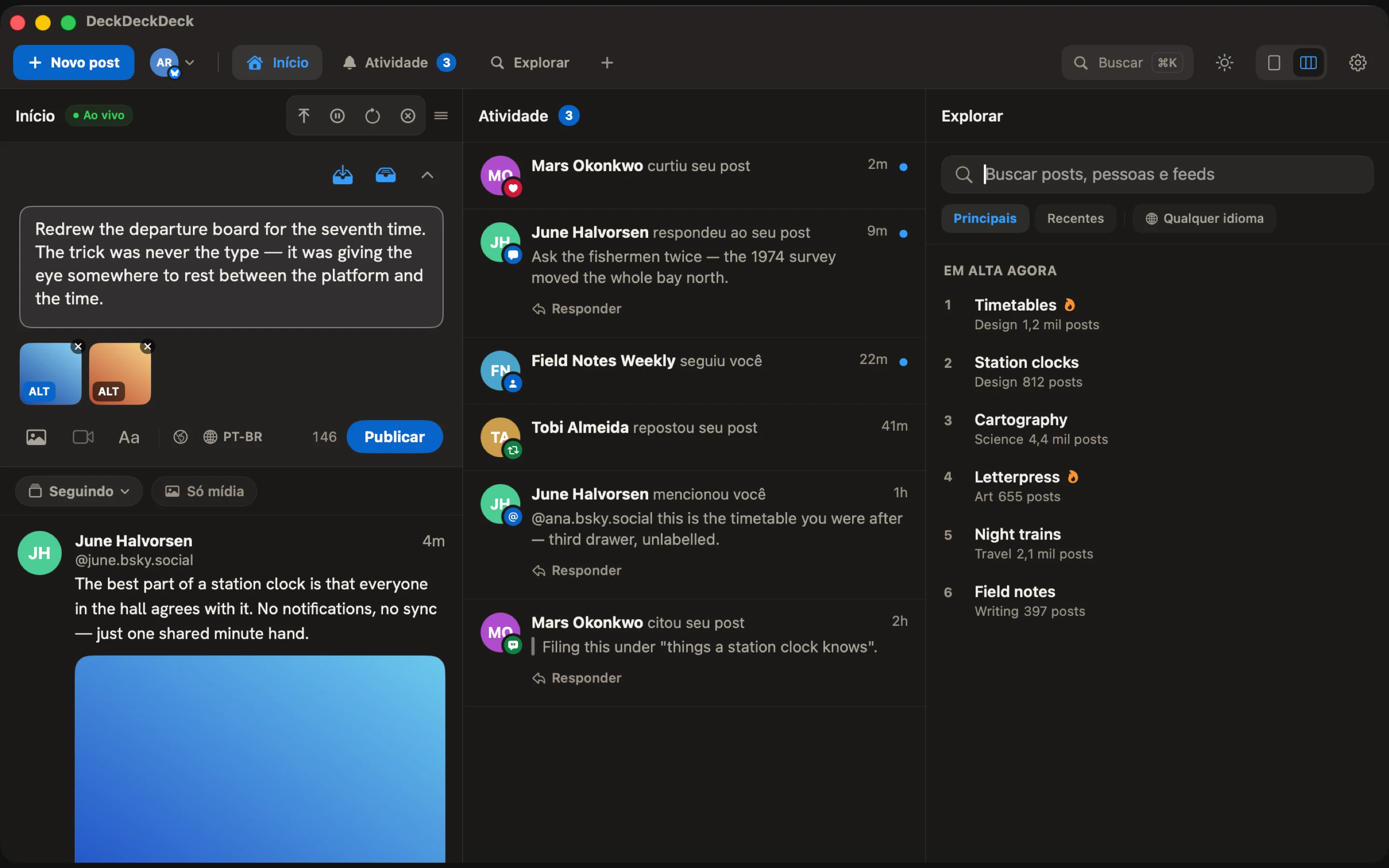Open Tobi Almeida repost notification
1389x868 pixels.
click(x=694, y=437)
